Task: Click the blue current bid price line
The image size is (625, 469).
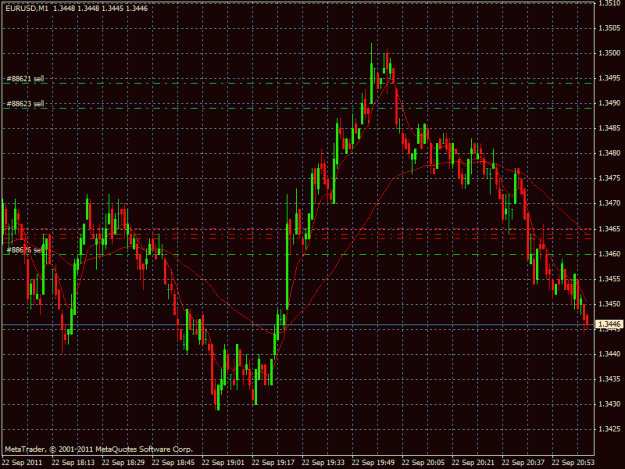Action: 299,325
